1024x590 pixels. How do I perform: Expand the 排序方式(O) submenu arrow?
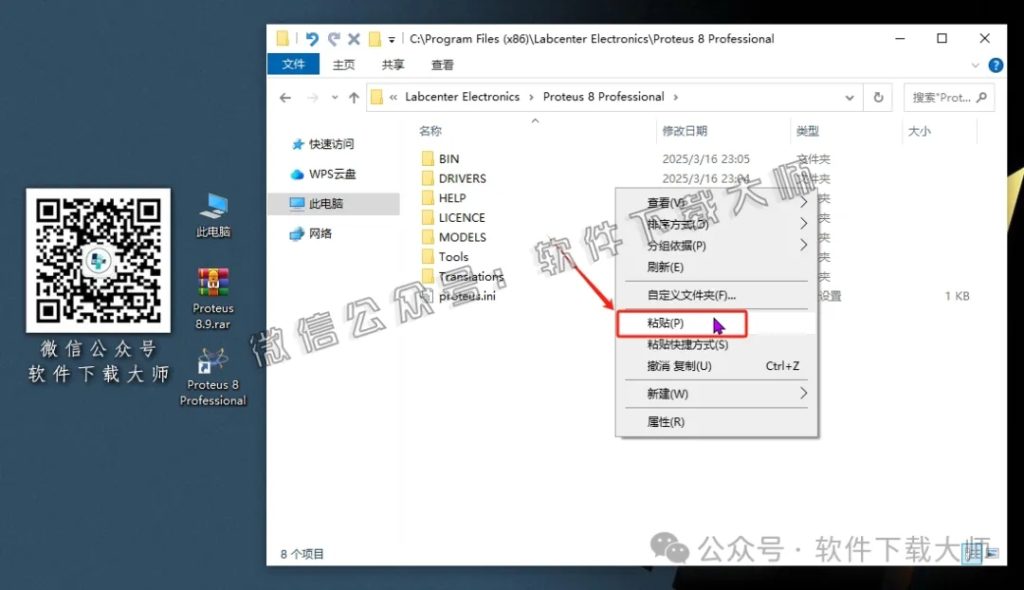click(x=803, y=223)
